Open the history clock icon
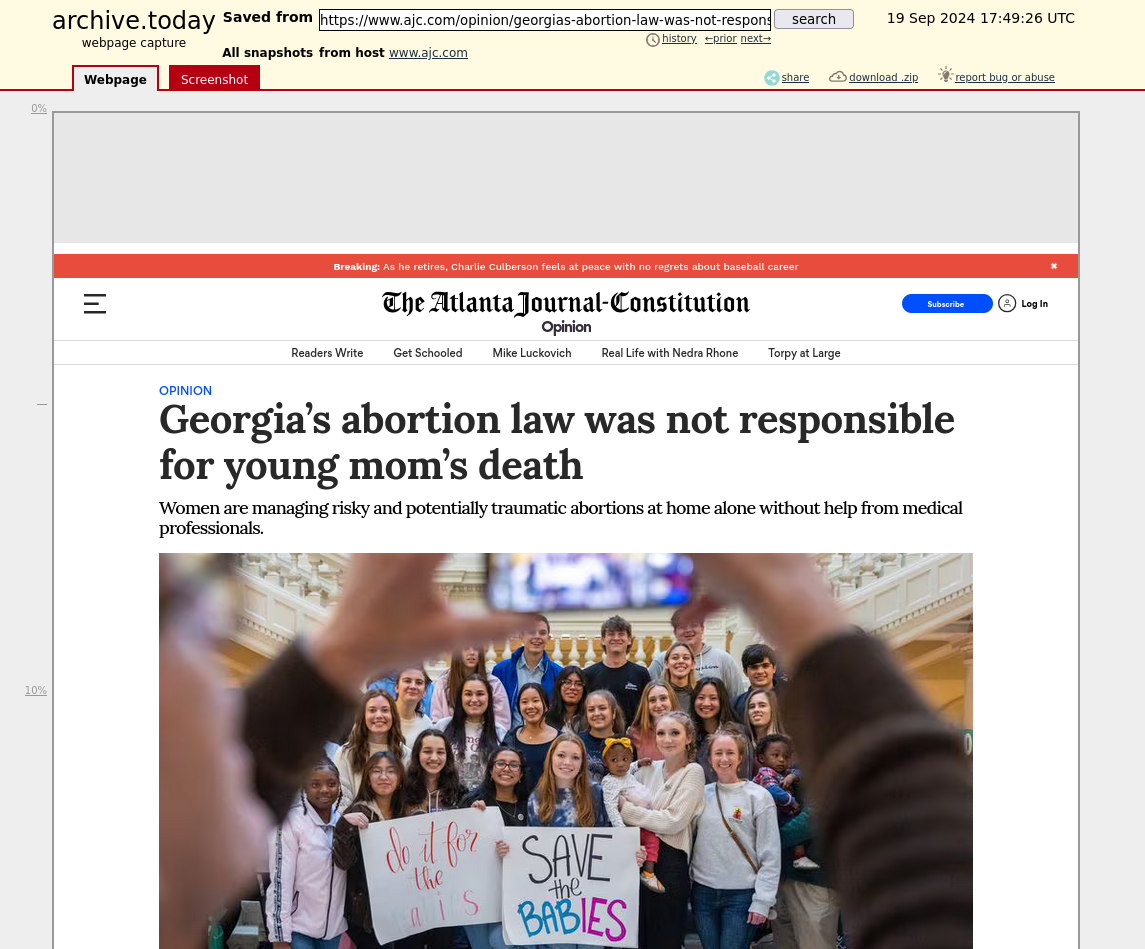Image resolution: width=1145 pixels, height=949 pixels. (653, 39)
